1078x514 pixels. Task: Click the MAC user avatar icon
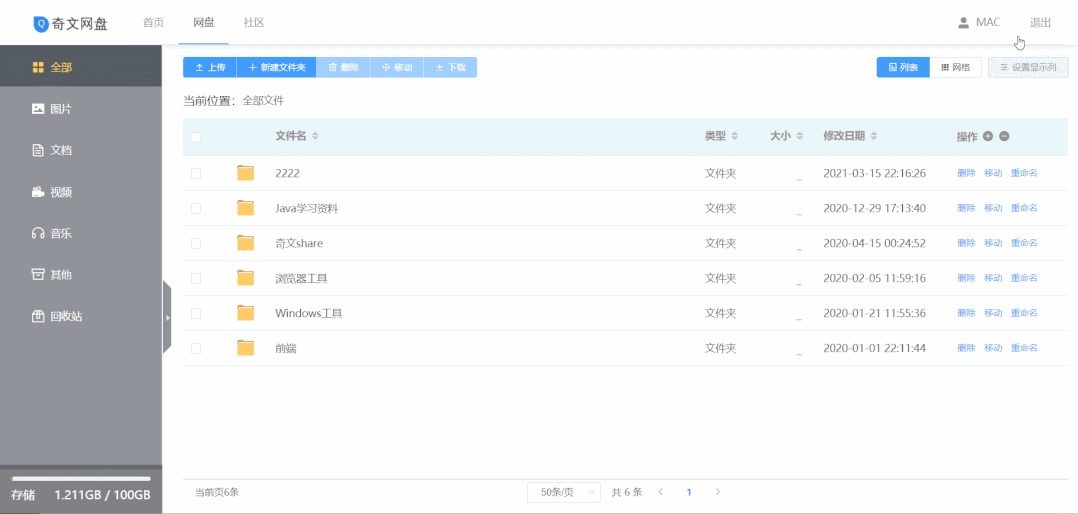(x=963, y=23)
